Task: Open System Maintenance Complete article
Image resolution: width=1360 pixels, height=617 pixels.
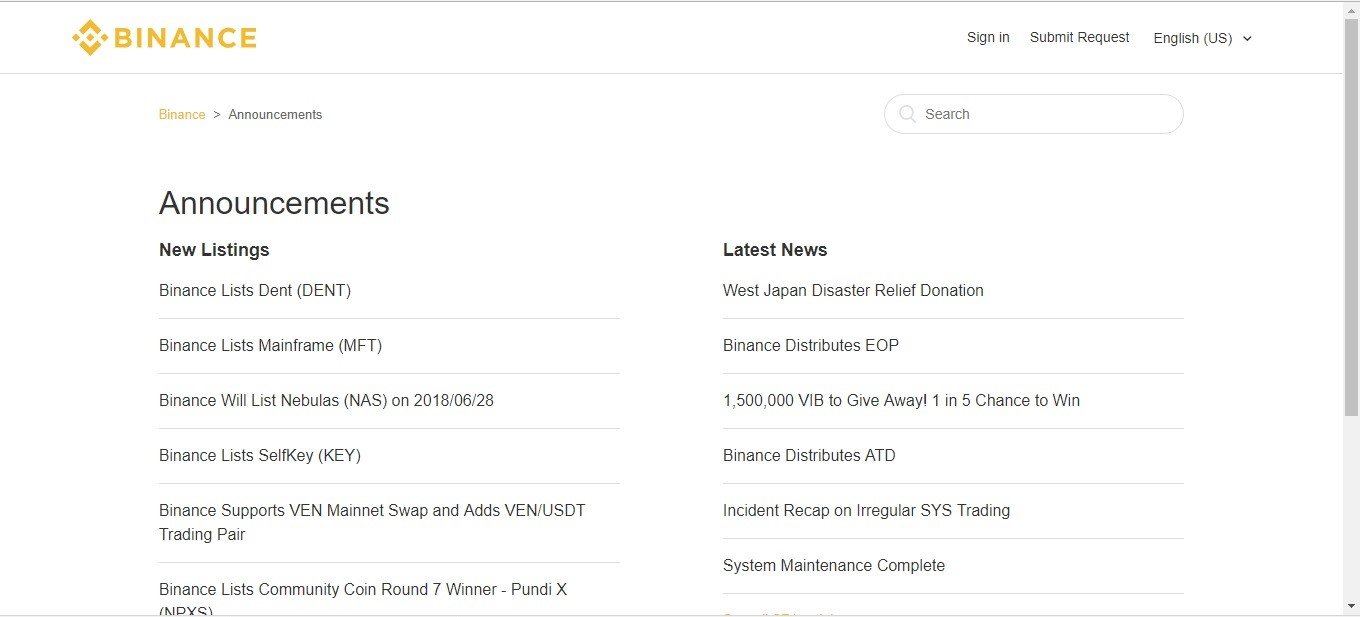Action: tap(834, 565)
